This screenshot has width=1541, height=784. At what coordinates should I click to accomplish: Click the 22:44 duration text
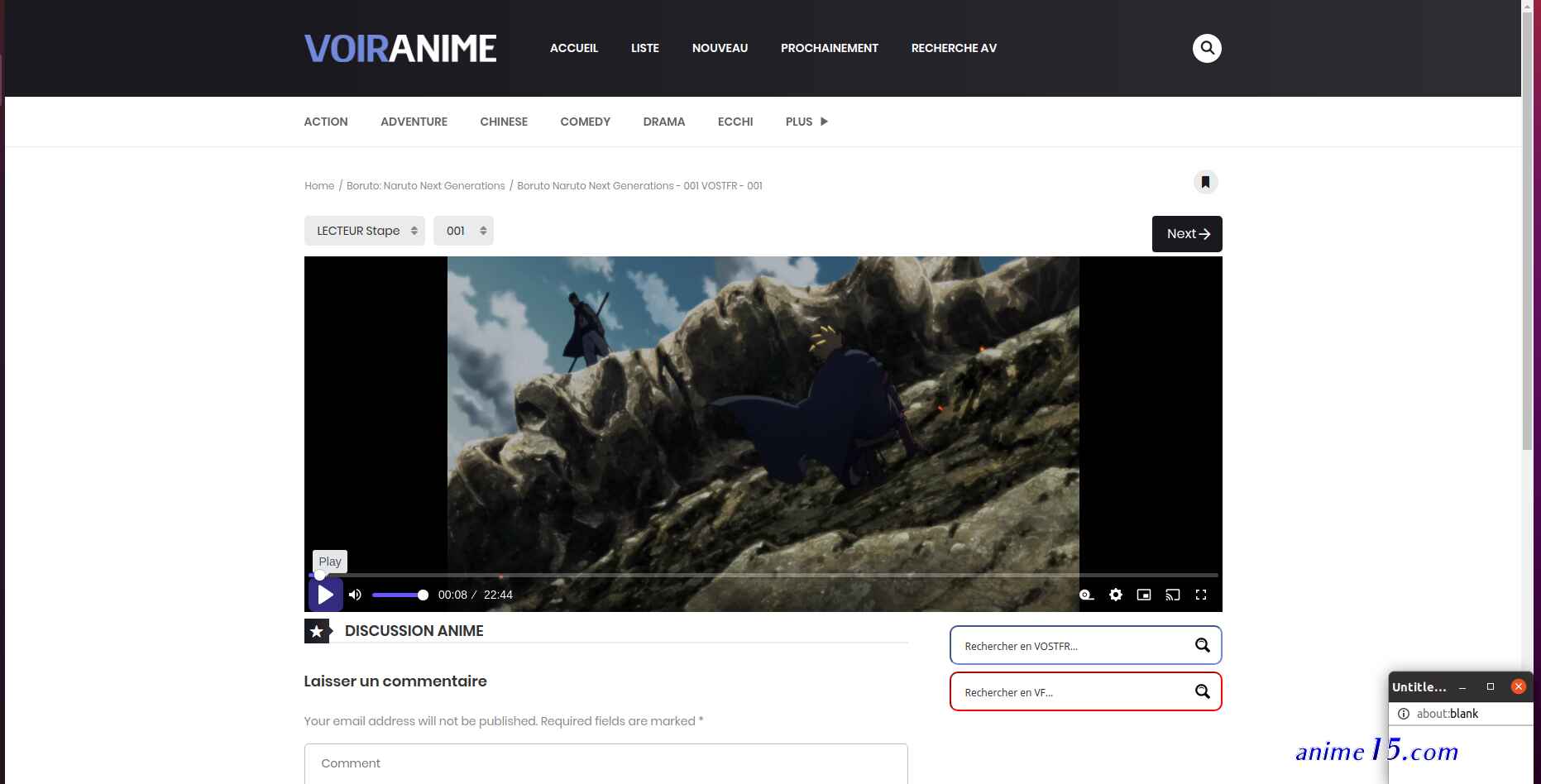point(498,595)
